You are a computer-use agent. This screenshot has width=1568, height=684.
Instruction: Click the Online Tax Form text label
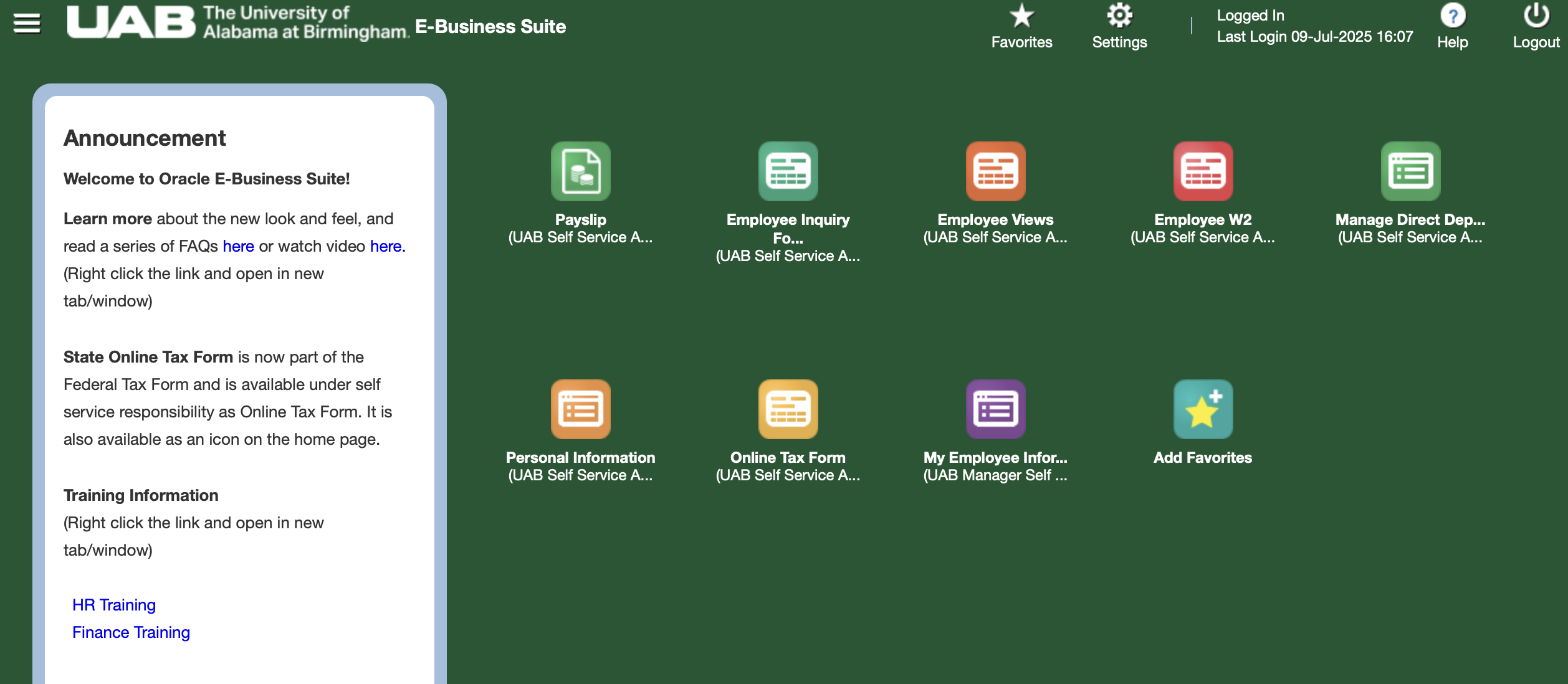point(788,458)
